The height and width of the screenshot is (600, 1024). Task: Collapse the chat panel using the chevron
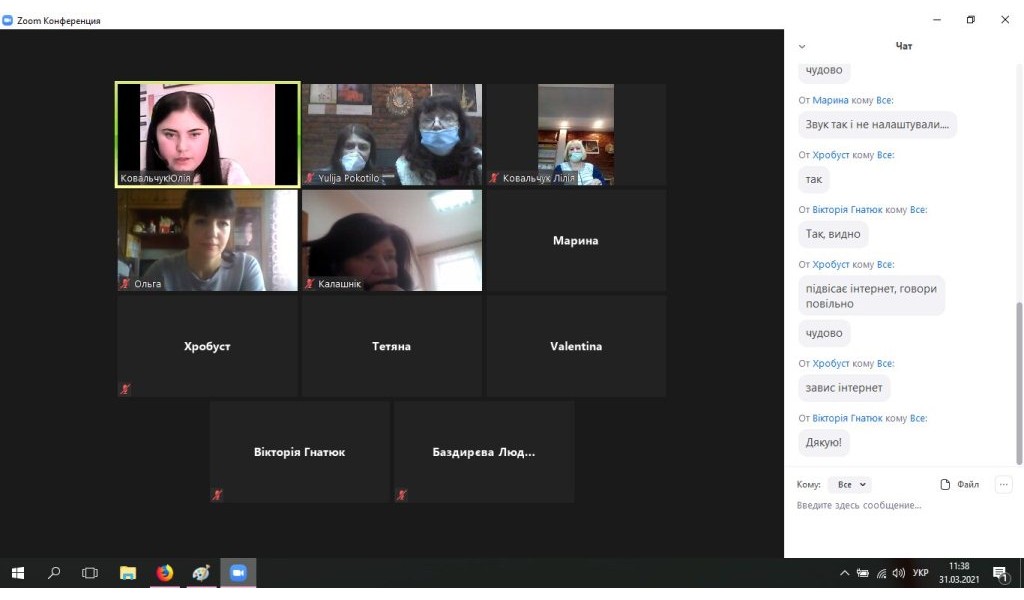point(802,47)
